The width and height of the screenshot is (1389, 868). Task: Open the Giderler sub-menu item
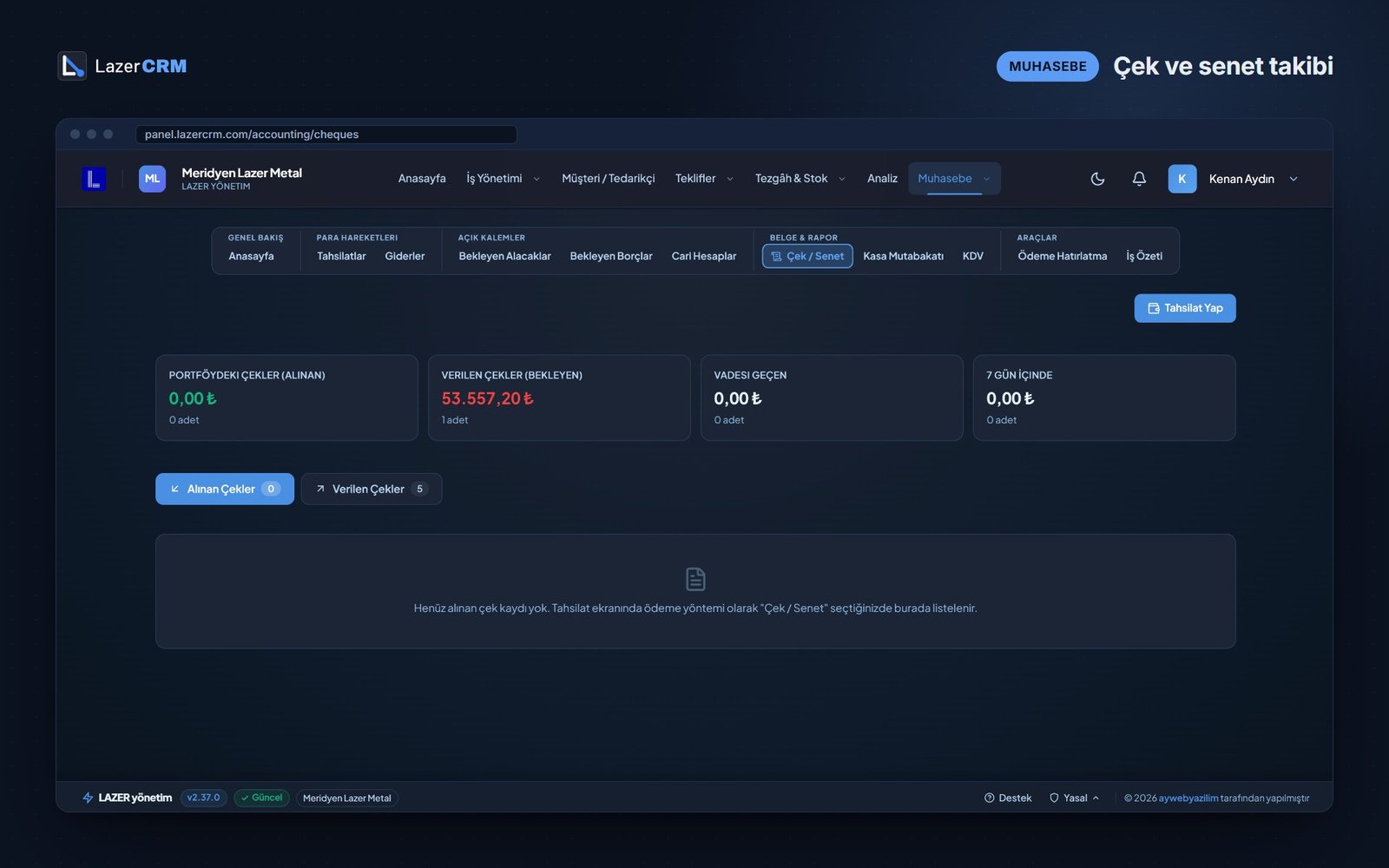pos(405,256)
